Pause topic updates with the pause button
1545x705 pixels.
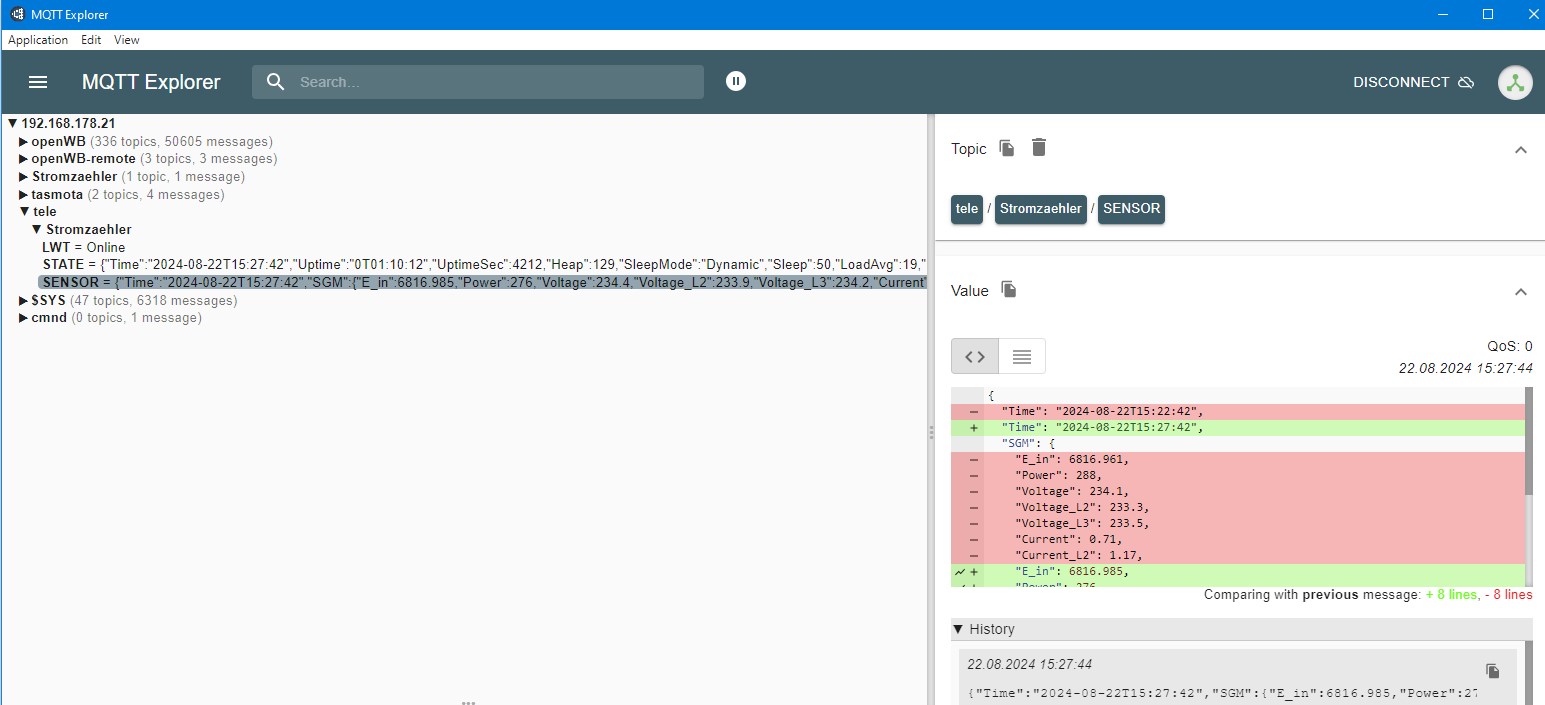tap(736, 82)
